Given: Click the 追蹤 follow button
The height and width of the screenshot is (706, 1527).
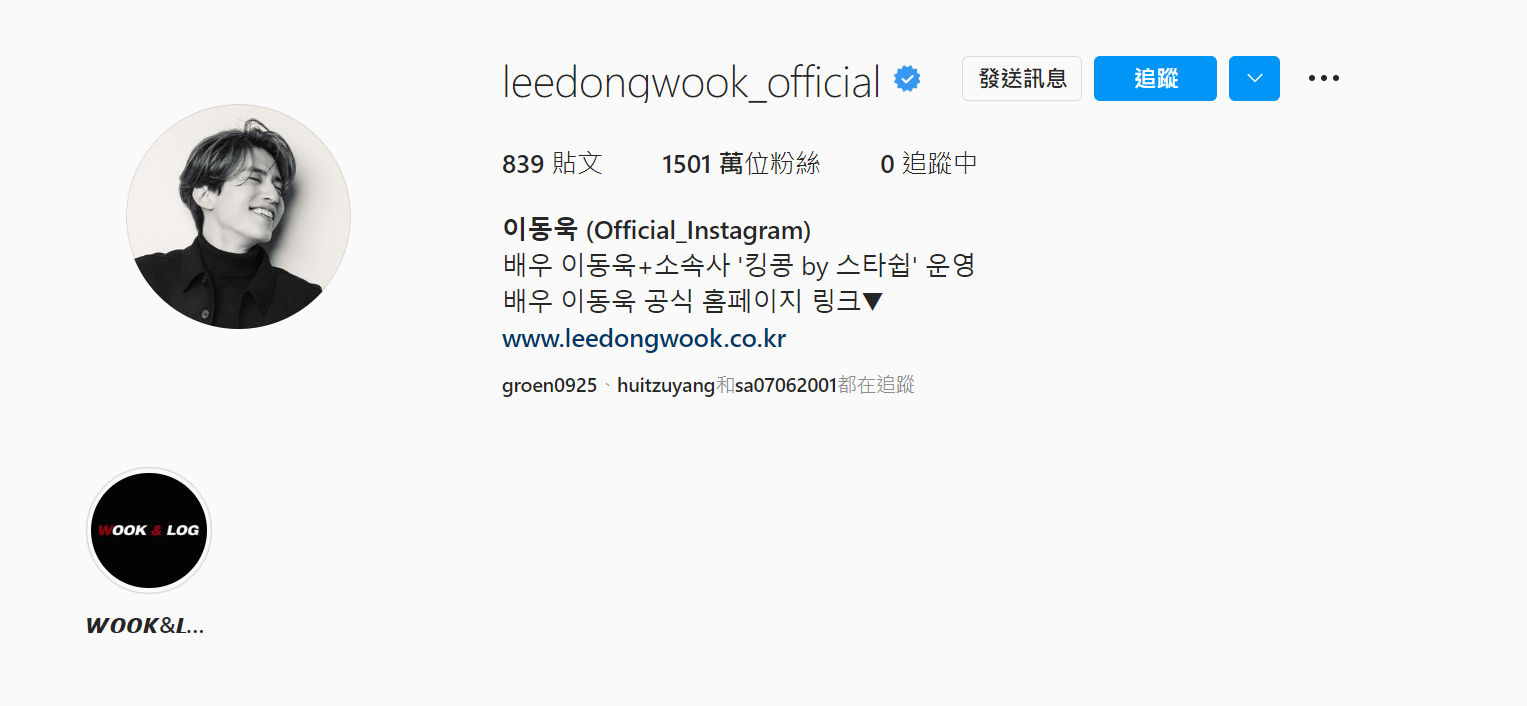Looking at the screenshot, I should (x=1155, y=79).
